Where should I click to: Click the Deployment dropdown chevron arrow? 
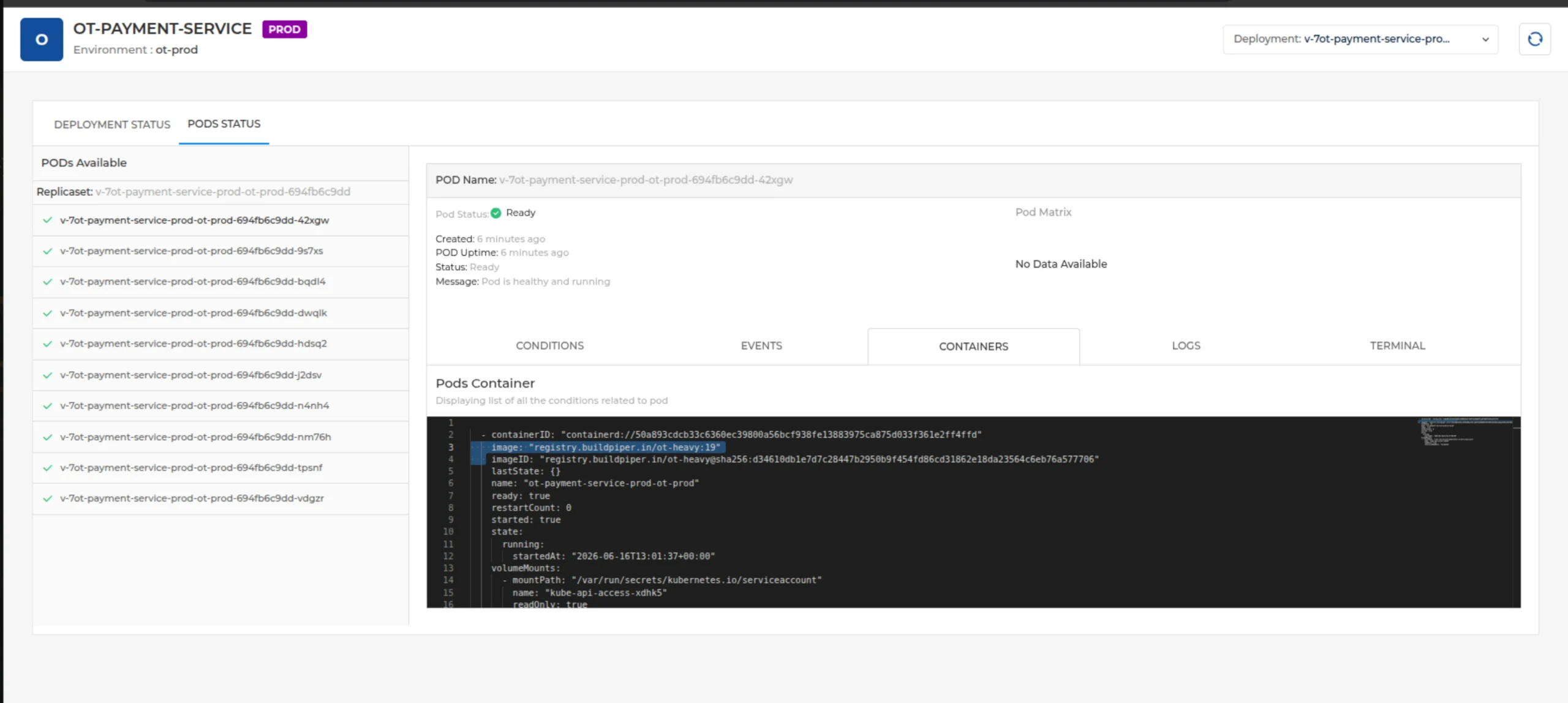point(1485,39)
